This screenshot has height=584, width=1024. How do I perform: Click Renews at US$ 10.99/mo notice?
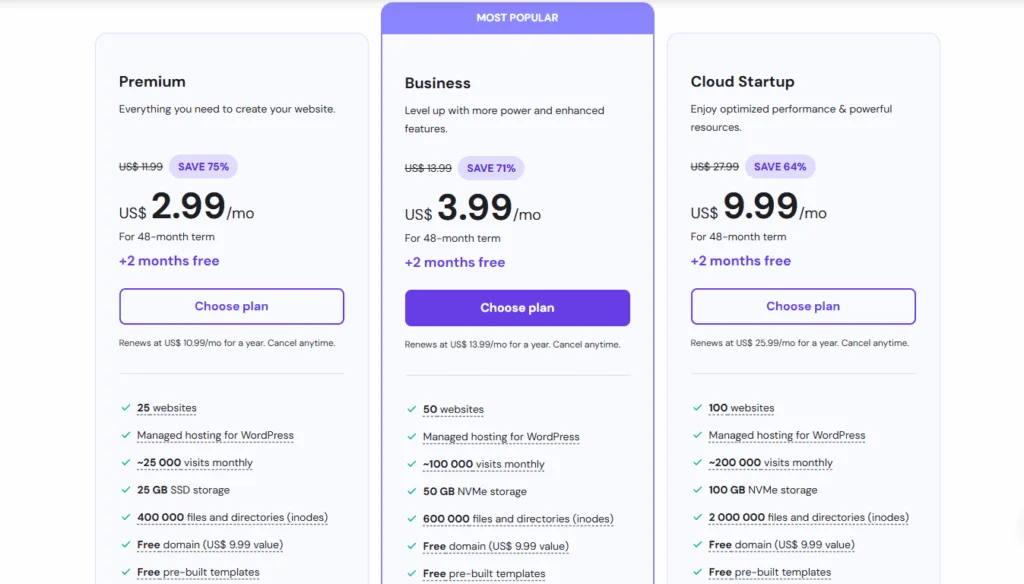(227, 343)
